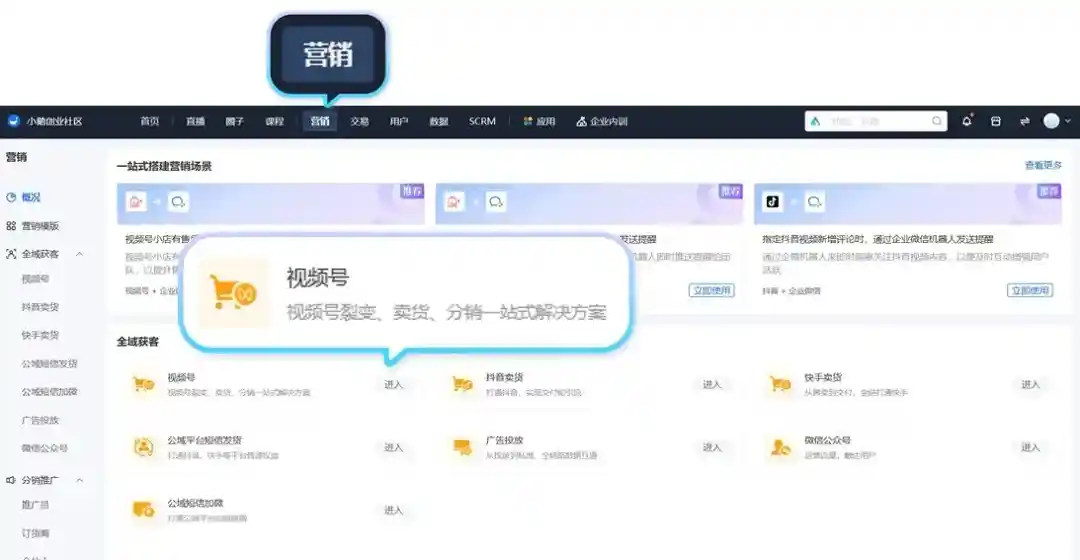Select the 营销 nav tab
Image resolution: width=1080 pixels, height=560 pixels.
[320, 121]
